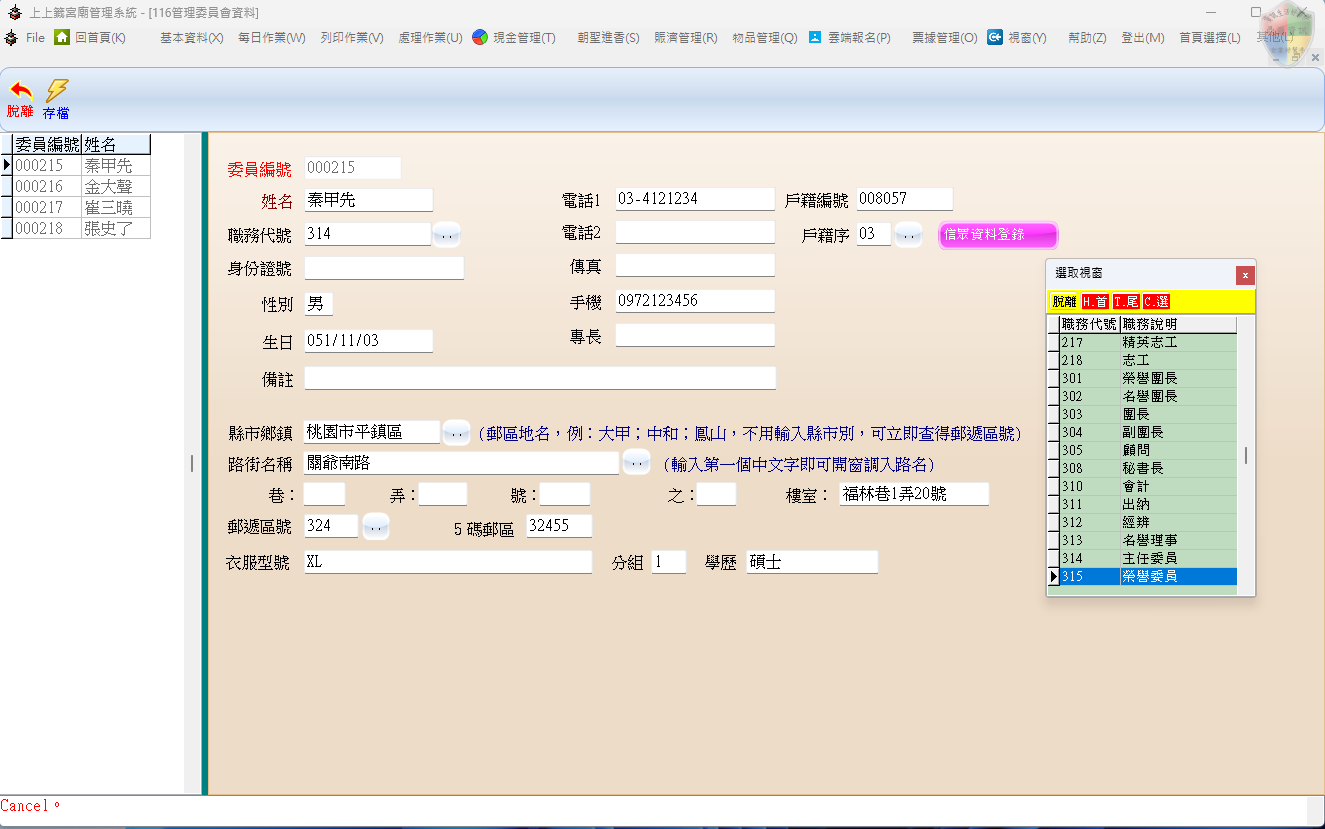
Task: Click the 現金管理 pie chart icon
Action: (x=480, y=37)
